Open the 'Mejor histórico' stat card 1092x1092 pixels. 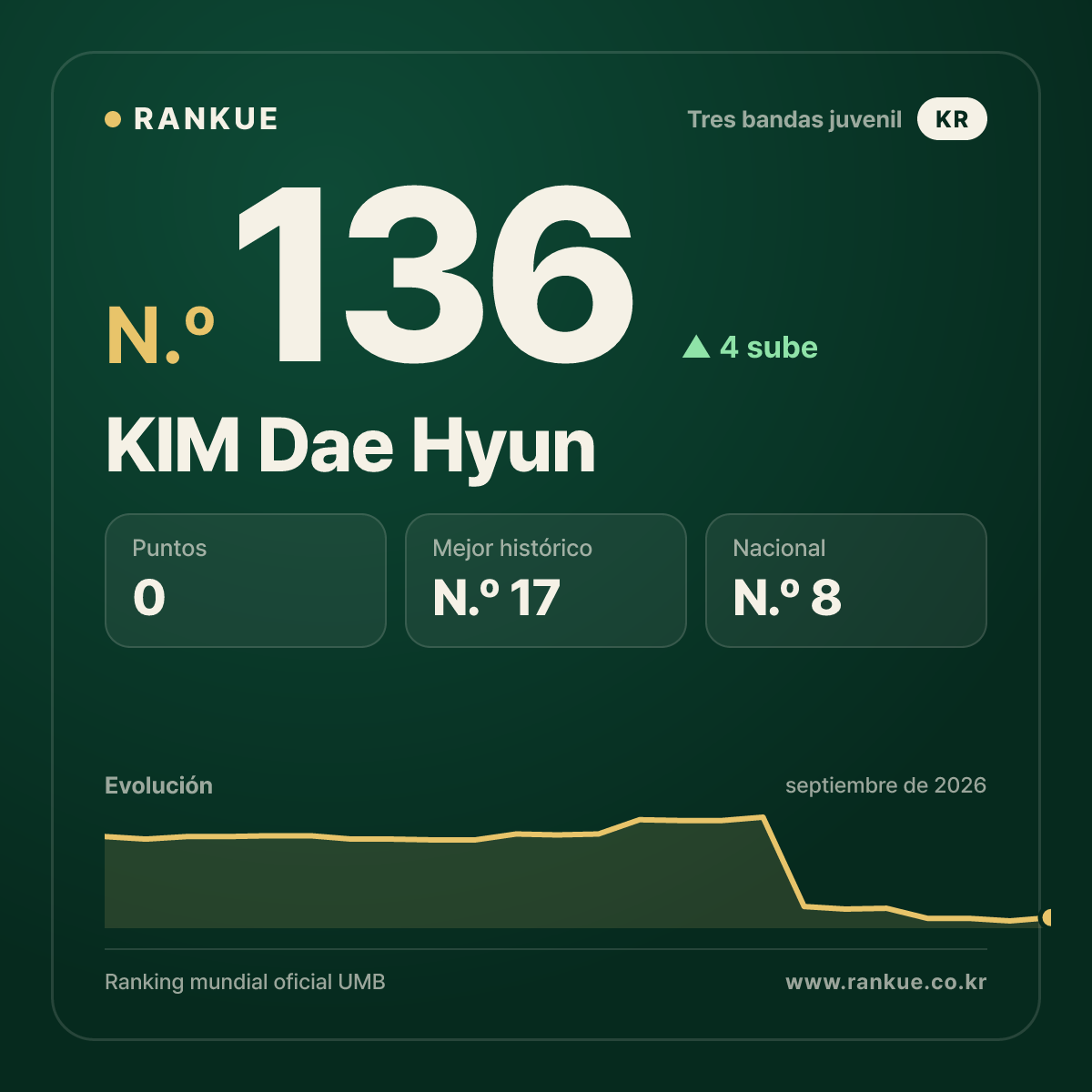click(x=546, y=581)
